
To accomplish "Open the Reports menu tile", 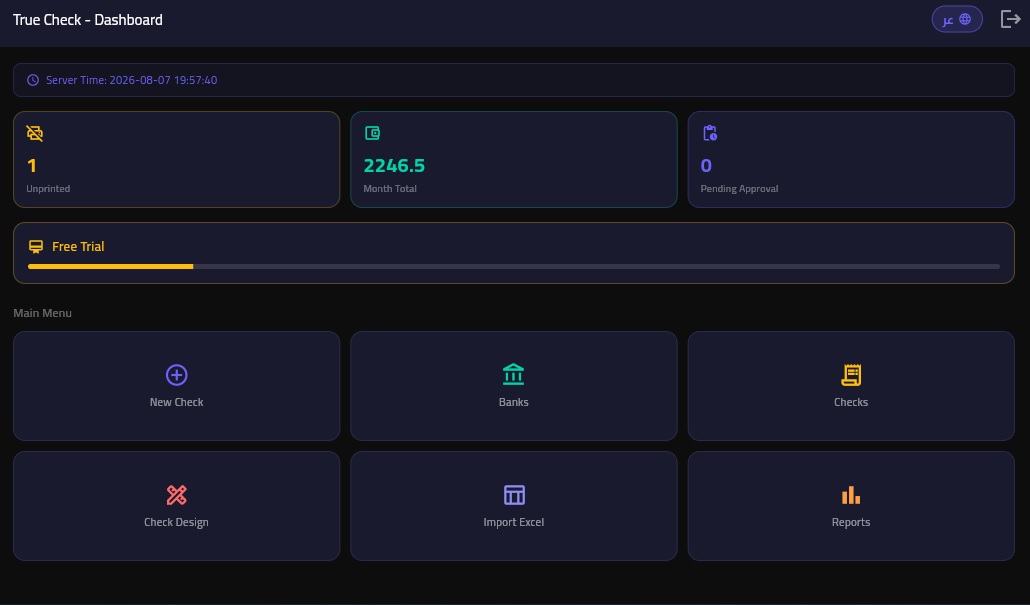I will point(851,506).
